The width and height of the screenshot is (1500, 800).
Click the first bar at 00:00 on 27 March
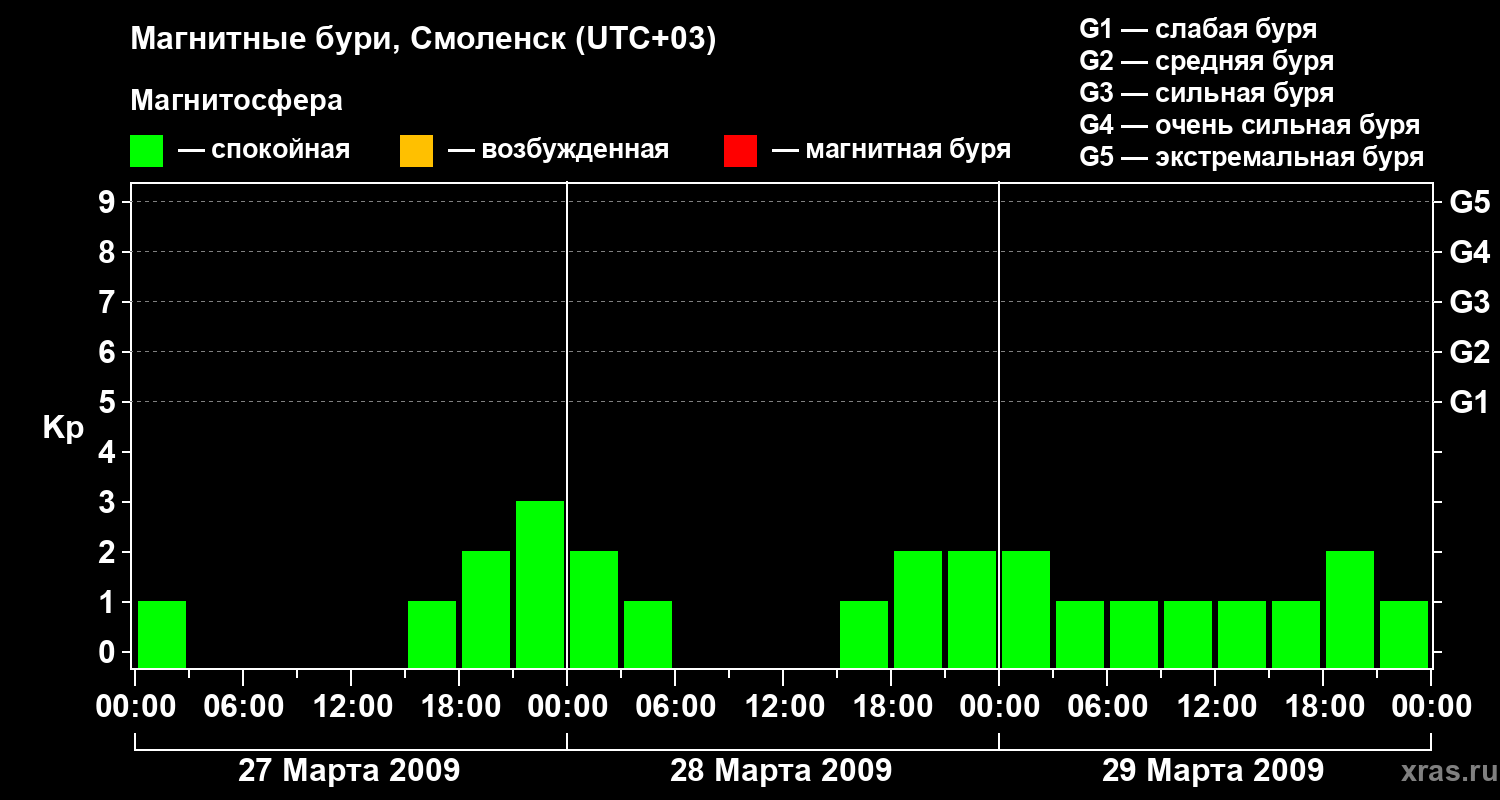click(162, 634)
